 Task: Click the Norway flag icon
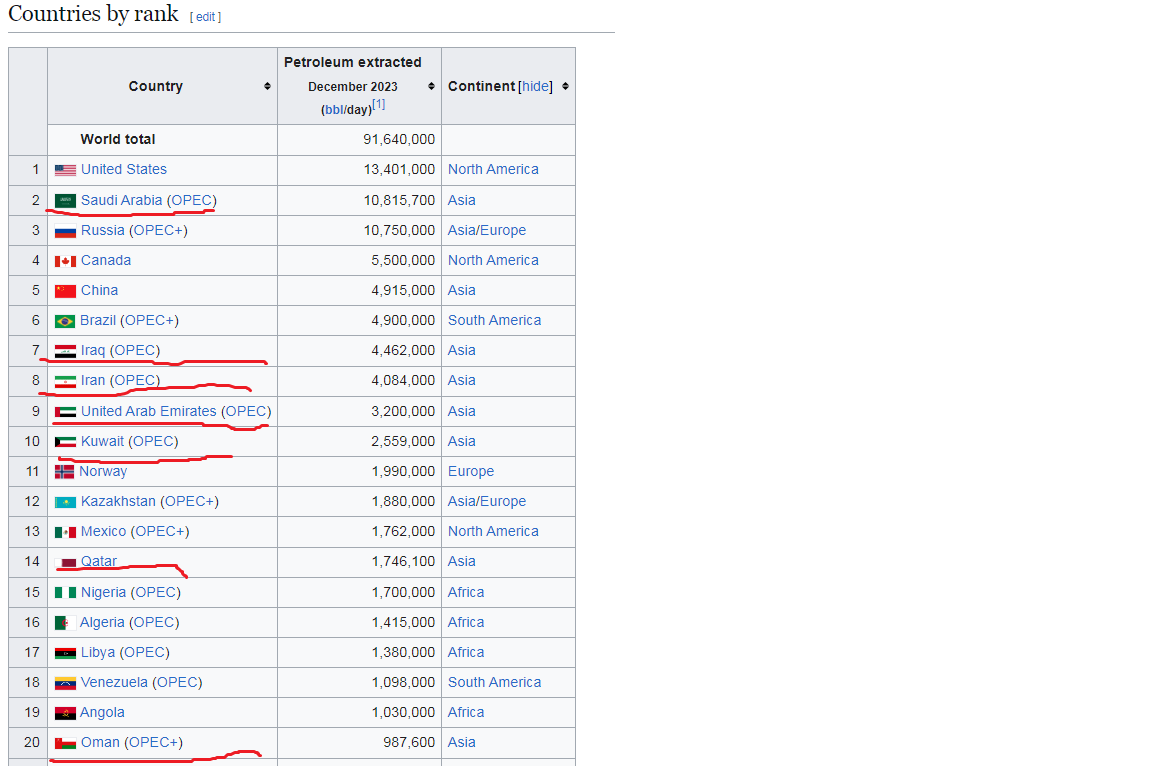coord(65,471)
